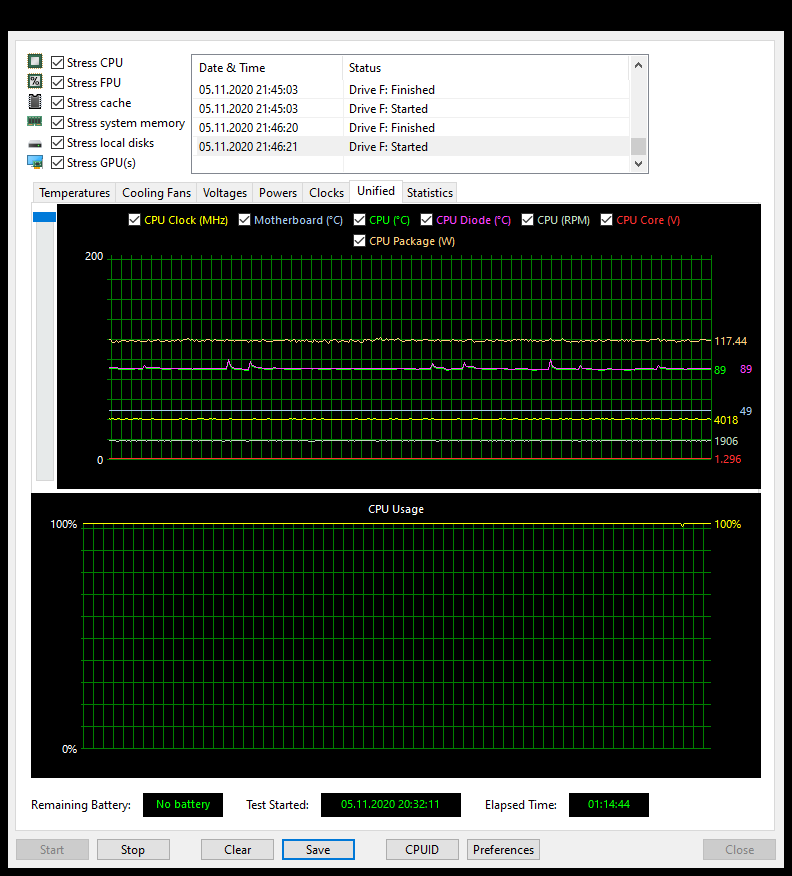Screen dimensions: 792x876
Task: Click the 1.296 CPU Core voltage label
Action: pyautogui.click(x=728, y=459)
